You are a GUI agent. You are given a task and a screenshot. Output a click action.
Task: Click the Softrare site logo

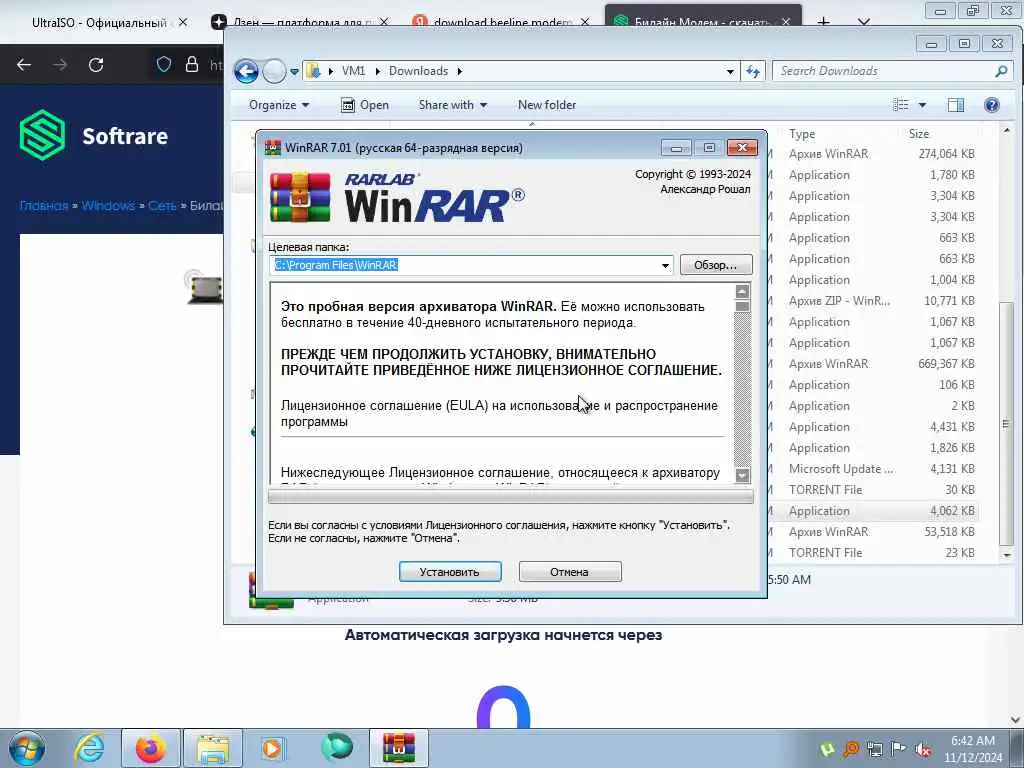coord(94,136)
